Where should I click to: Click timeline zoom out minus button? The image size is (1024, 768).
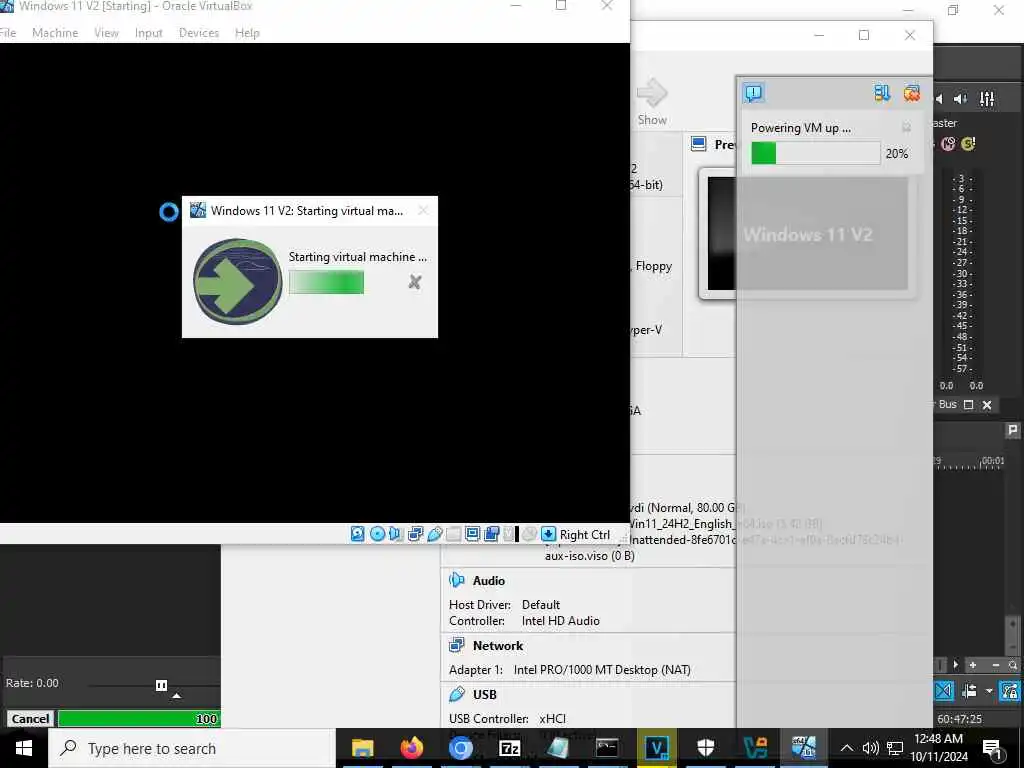995,665
